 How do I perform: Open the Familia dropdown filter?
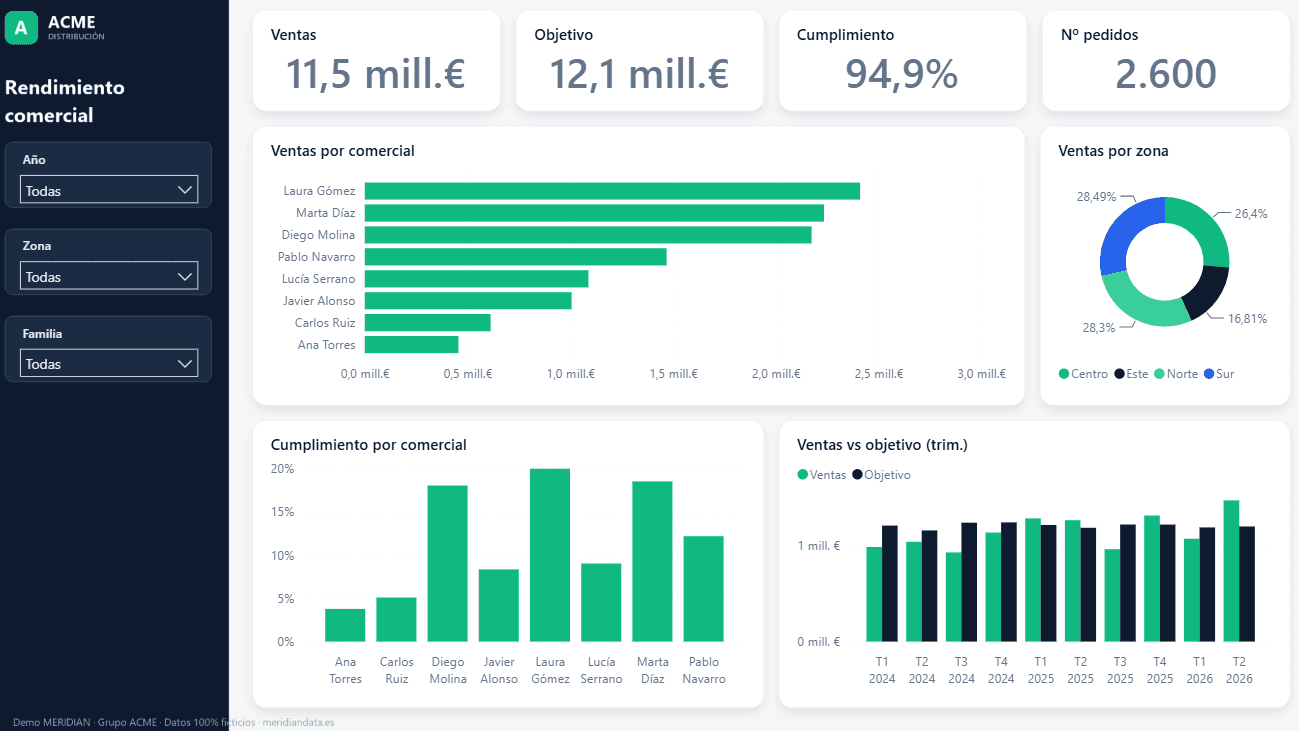point(109,363)
